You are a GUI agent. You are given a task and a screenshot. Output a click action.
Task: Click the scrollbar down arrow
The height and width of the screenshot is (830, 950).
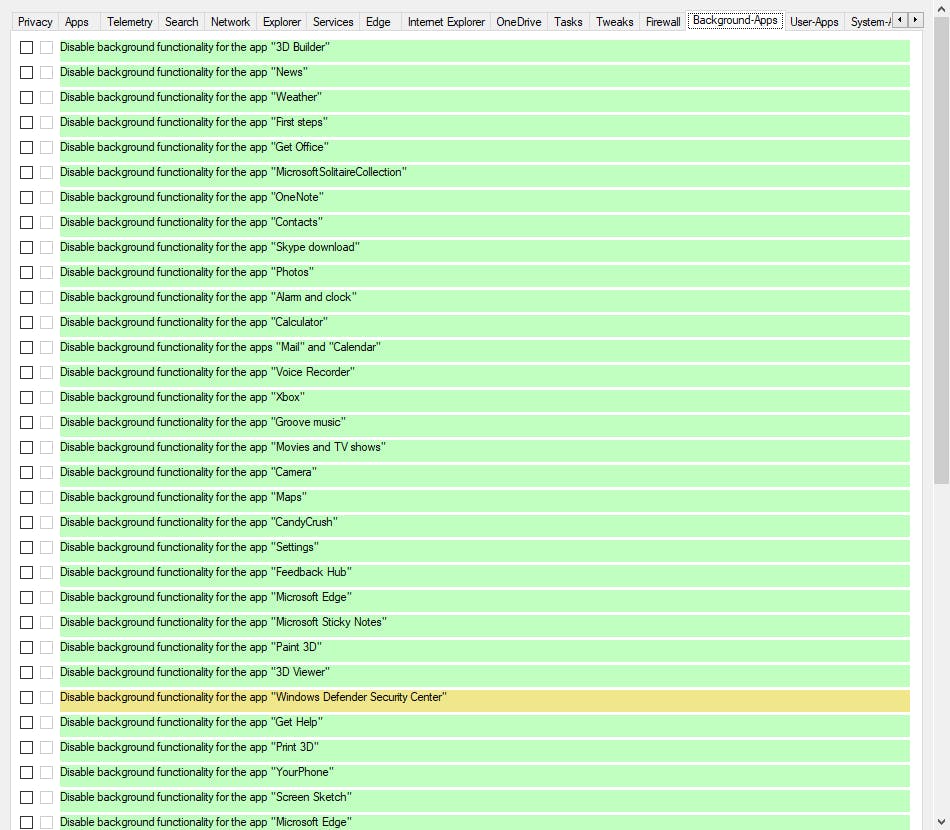941,822
